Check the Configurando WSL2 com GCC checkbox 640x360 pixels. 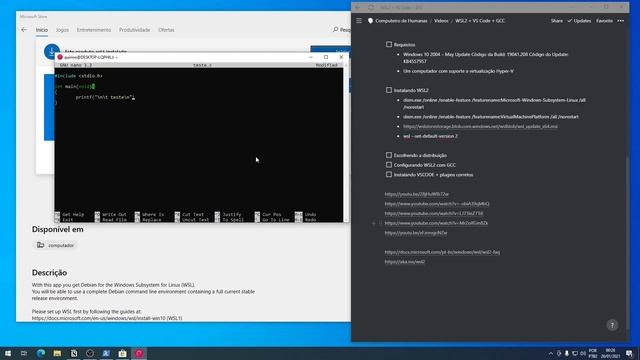coord(389,165)
